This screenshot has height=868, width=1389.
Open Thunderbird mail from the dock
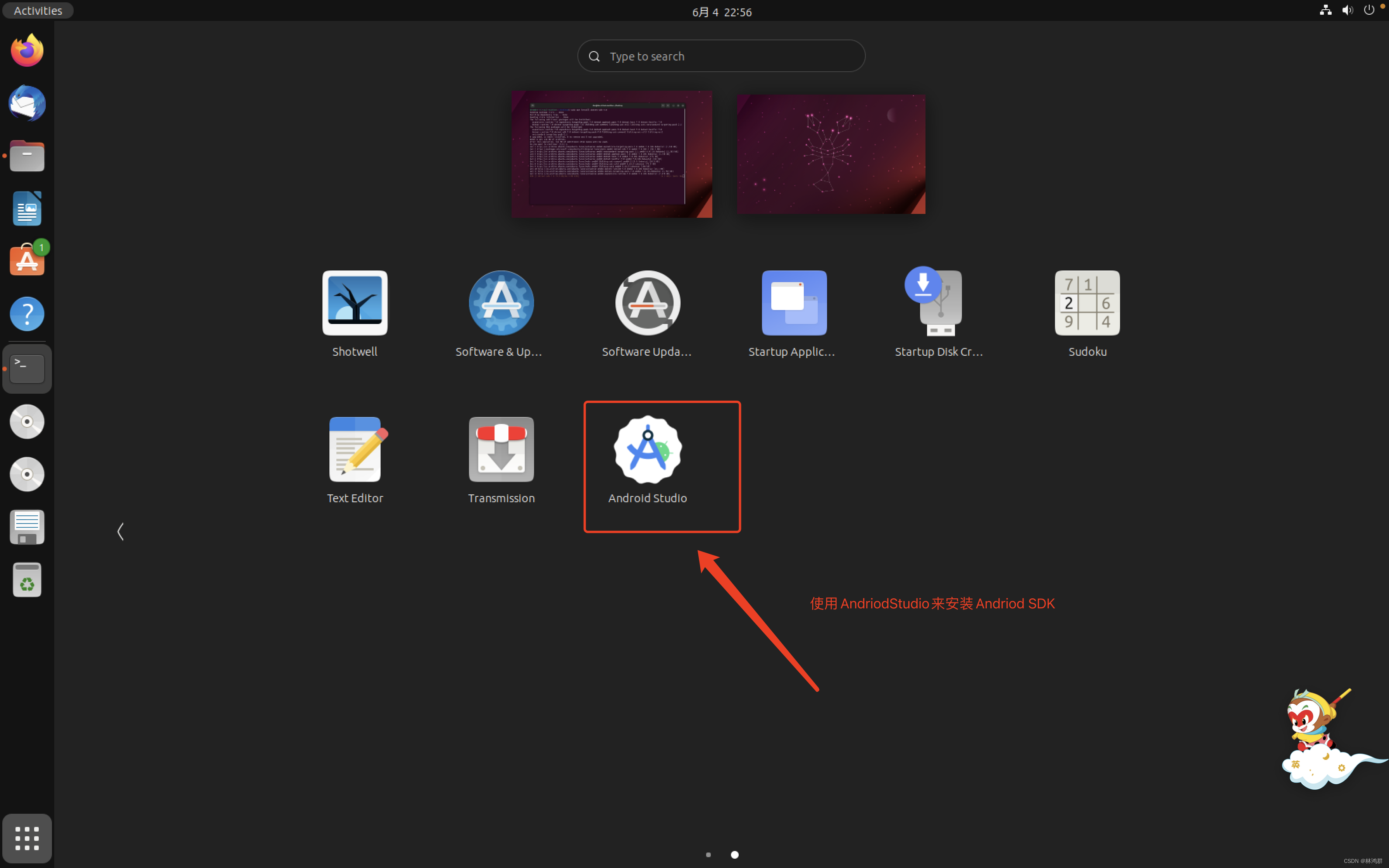point(26,103)
